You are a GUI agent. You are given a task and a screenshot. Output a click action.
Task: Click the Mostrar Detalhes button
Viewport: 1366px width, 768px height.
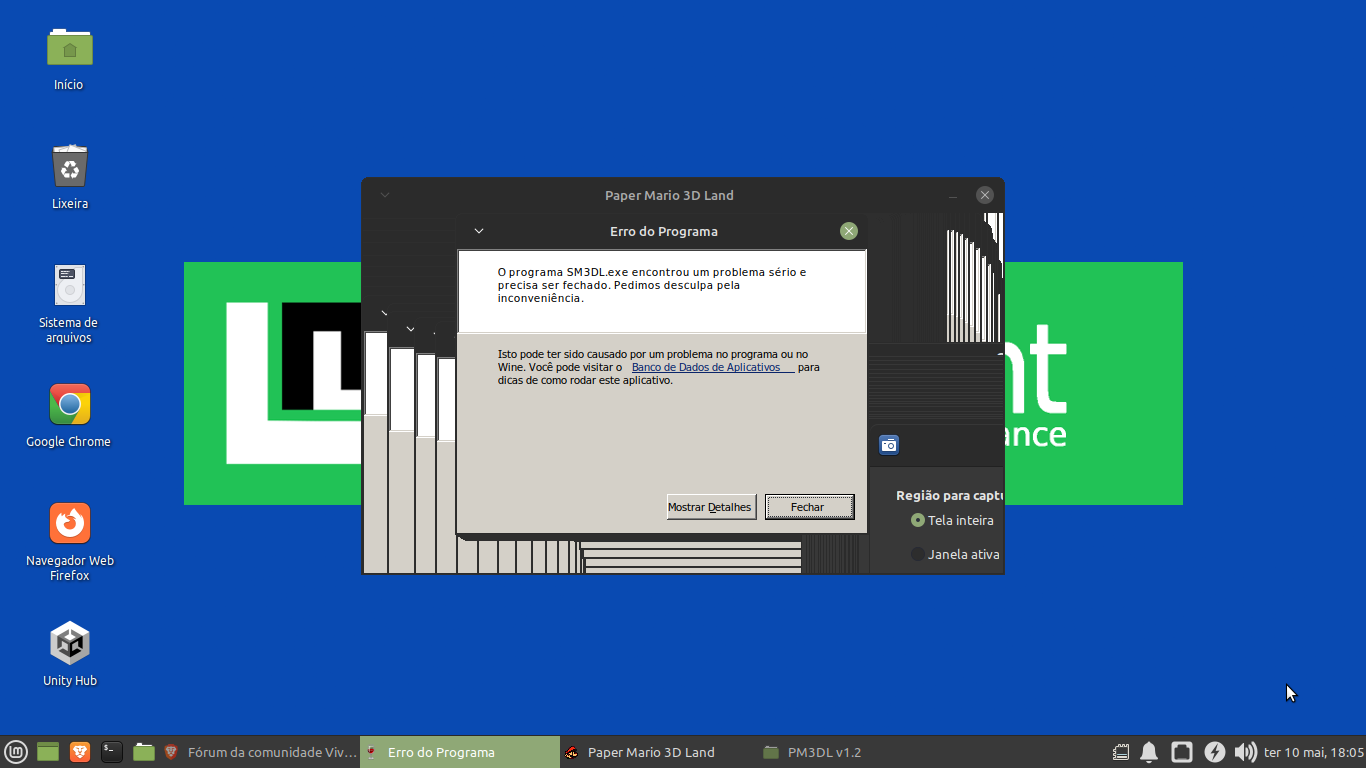(x=711, y=507)
